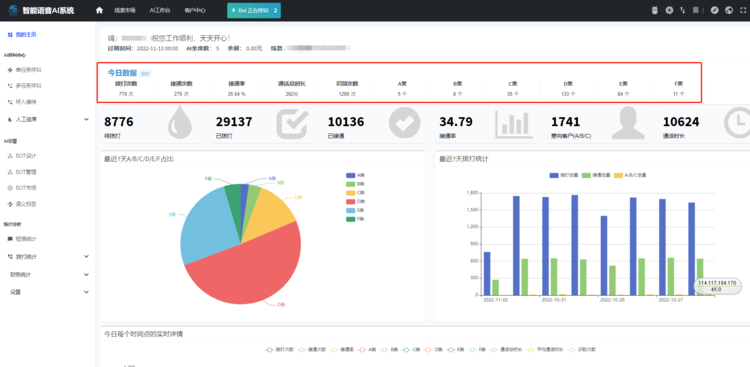Click the 35.84 % connection rate value
This screenshot has height=367, width=750.
click(236, 94)
